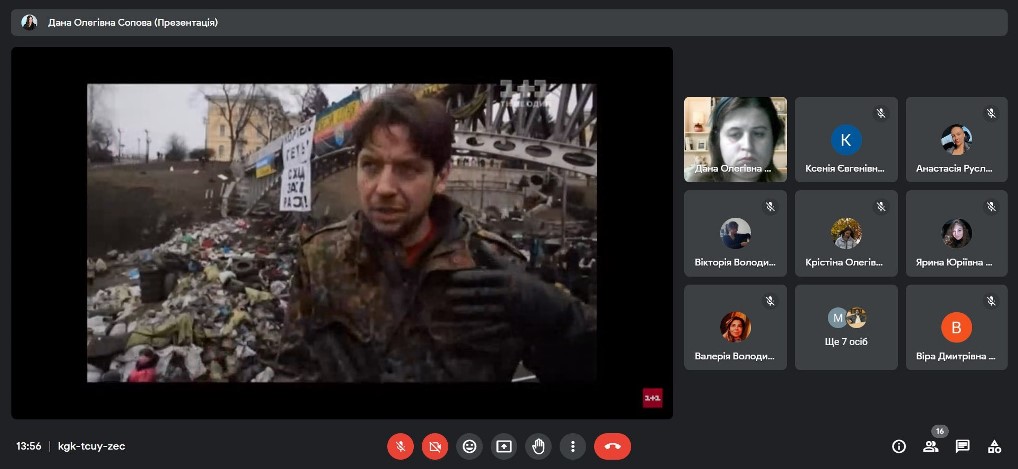The image size is (1018, 469).
Task: Open the activities panel
Action: 994,446
